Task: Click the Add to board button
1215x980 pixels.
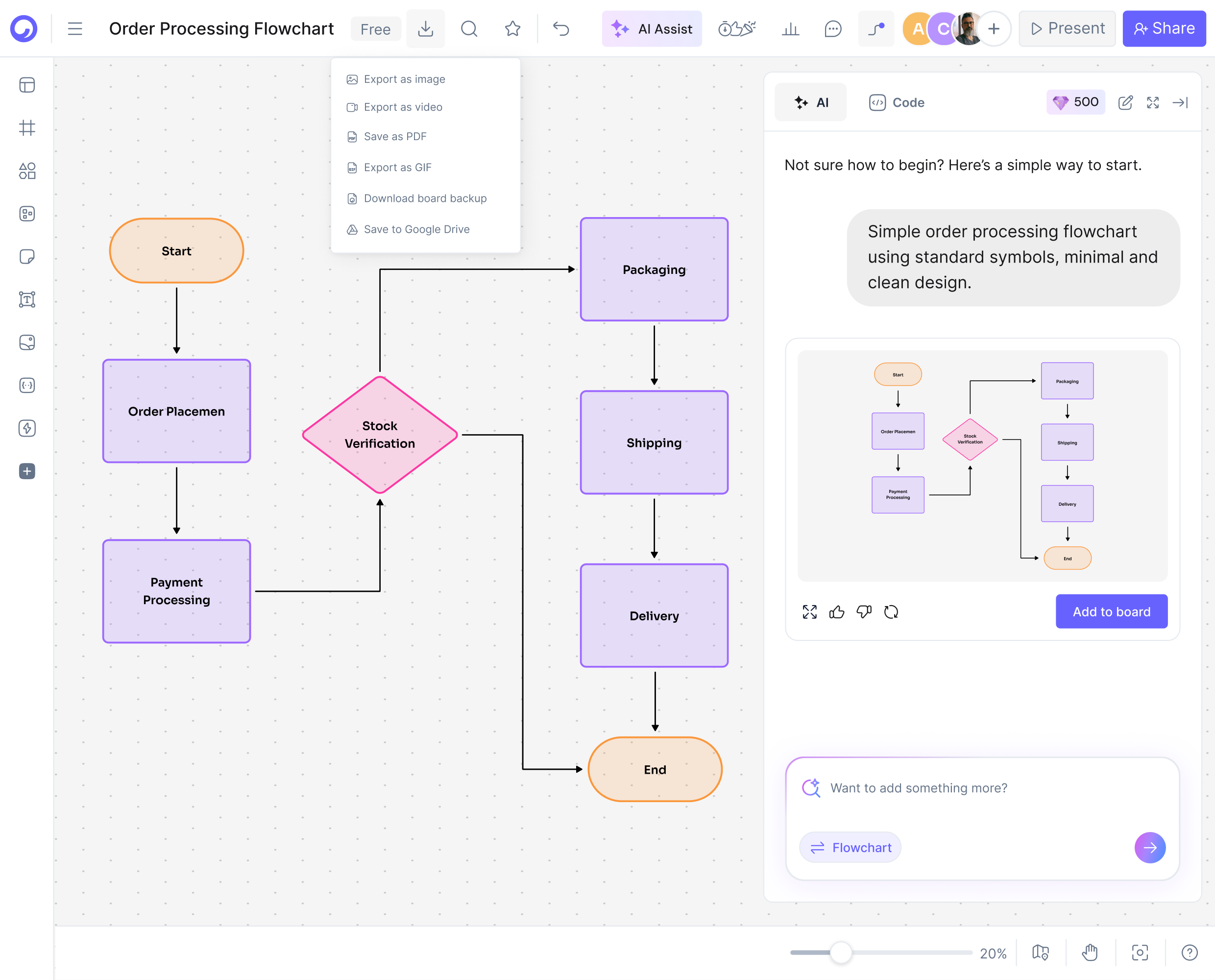Action: point(1111,612)
